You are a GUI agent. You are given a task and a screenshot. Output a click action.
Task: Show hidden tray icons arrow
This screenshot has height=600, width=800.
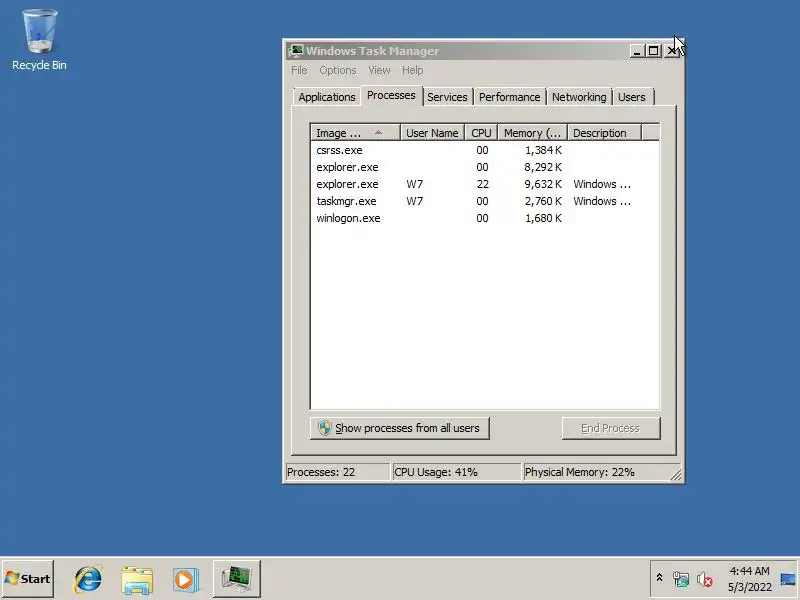(x=659, y=578)
